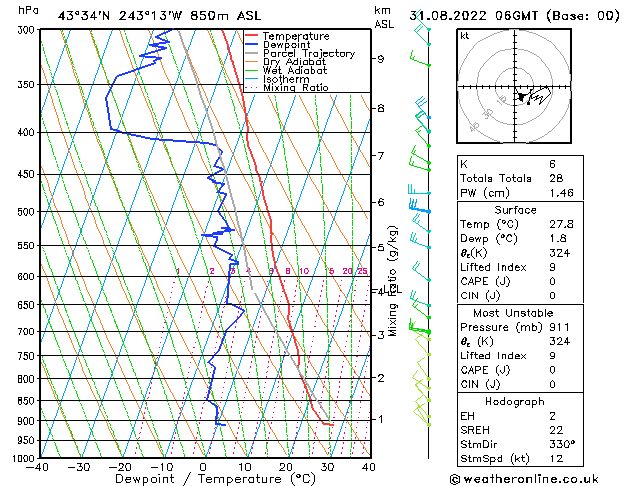Click the '−40' temperature axis label

(37, 467)
